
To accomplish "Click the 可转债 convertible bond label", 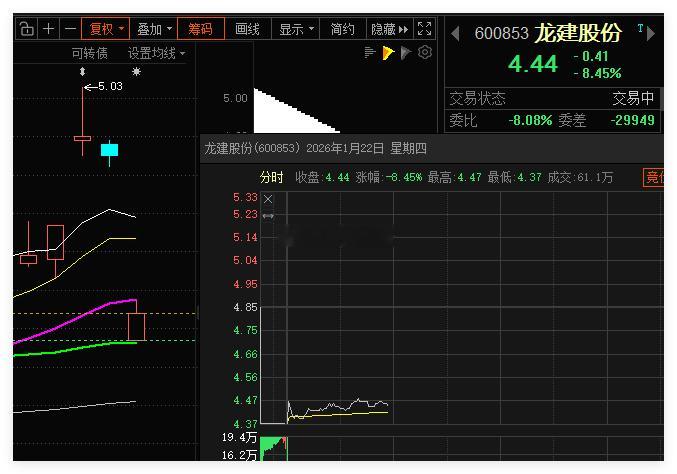I will tap(90, 53).
